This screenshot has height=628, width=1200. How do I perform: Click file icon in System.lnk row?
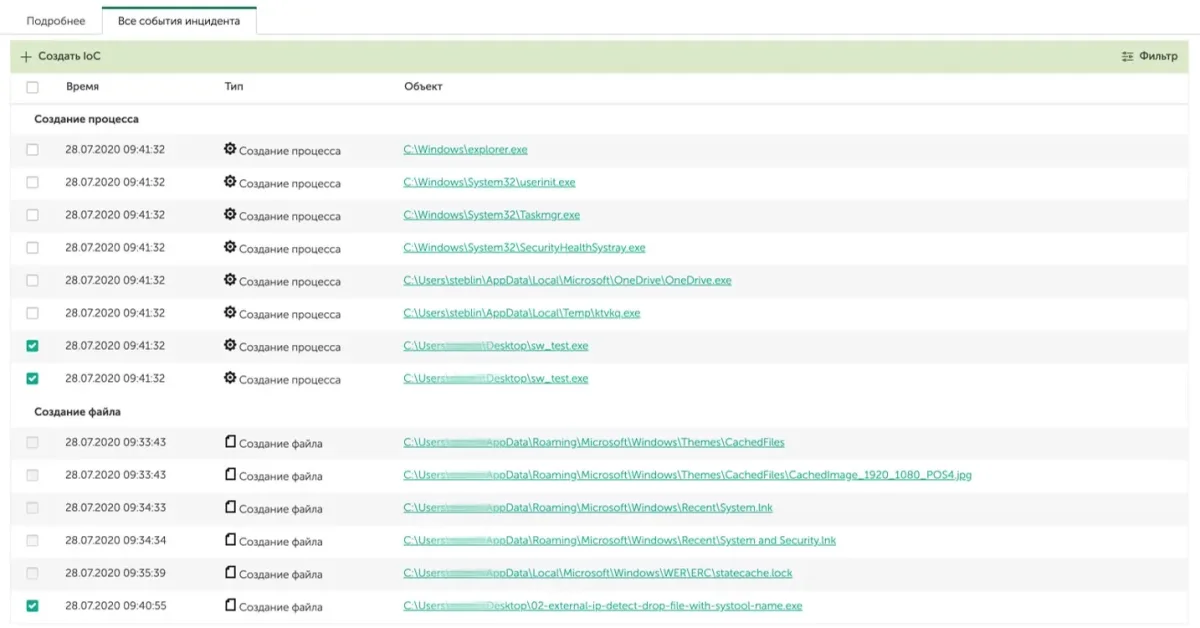point(230,508)
